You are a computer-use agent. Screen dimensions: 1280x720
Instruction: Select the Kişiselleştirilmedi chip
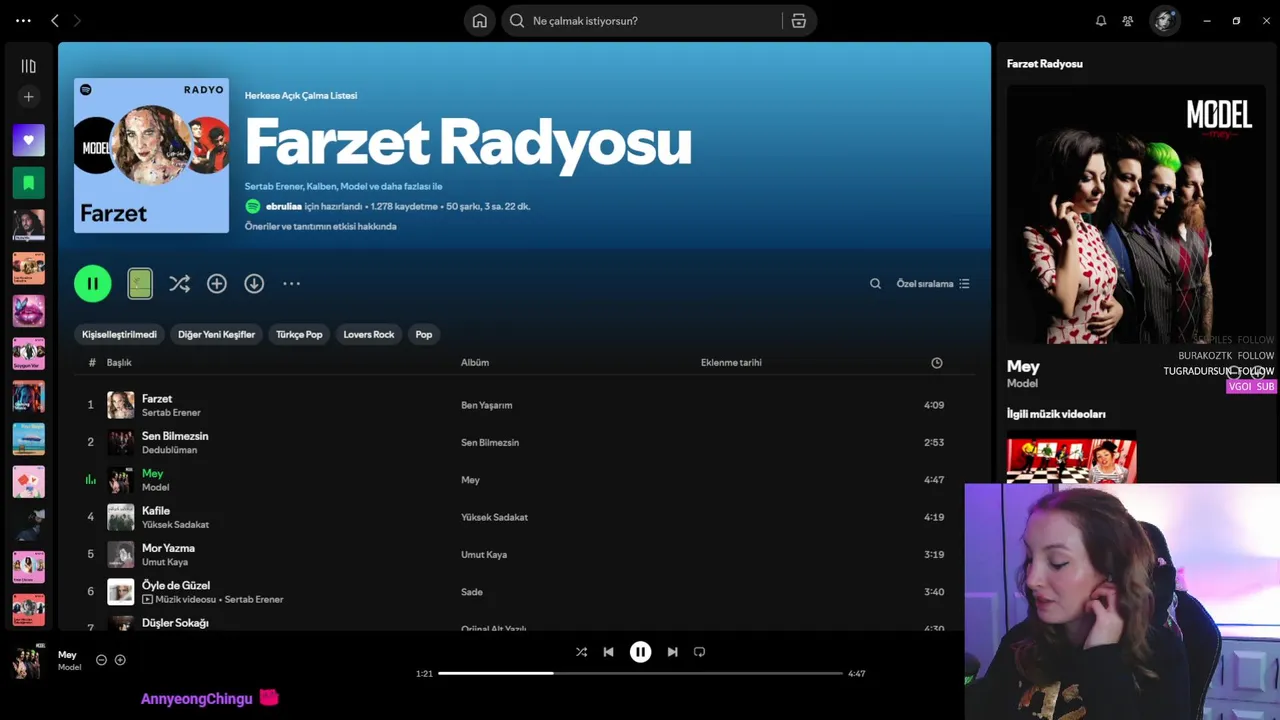119,334
